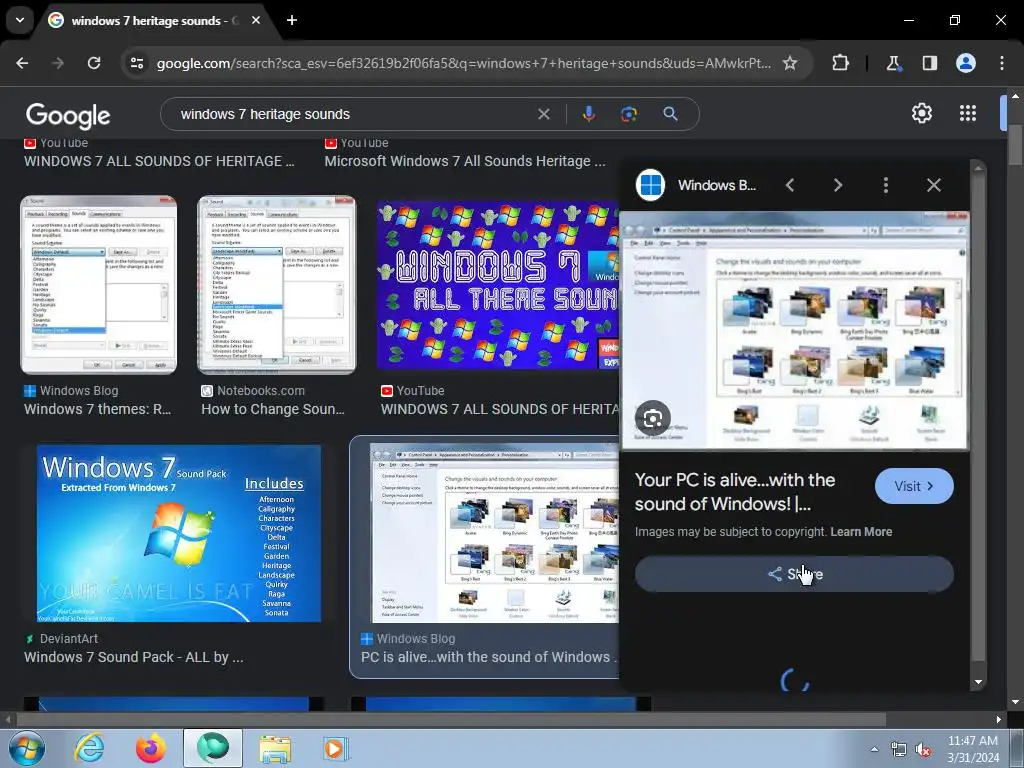Open the DeviantArt Windows 7 Sound Pack thumbnail
Viewport: 1024px width, 768px height.
[x=178, y=533]
